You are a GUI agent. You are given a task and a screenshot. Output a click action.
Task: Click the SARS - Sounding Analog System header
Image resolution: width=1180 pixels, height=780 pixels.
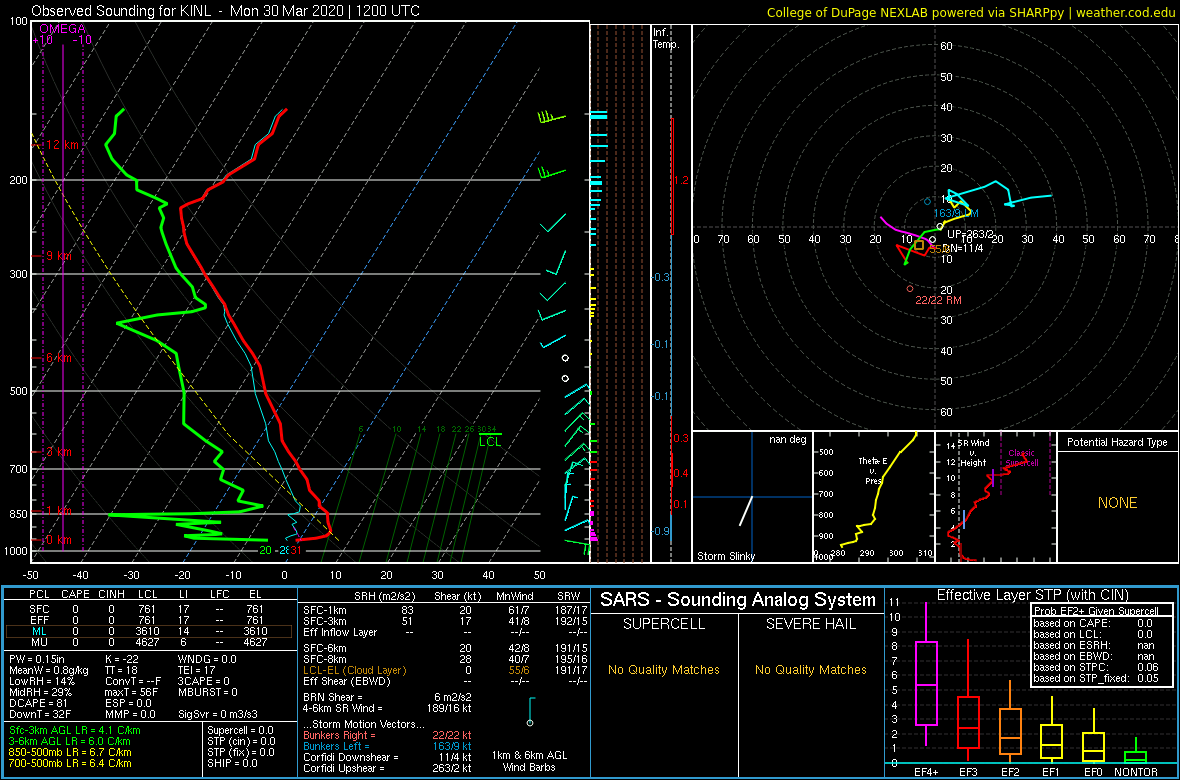[738, 600]
